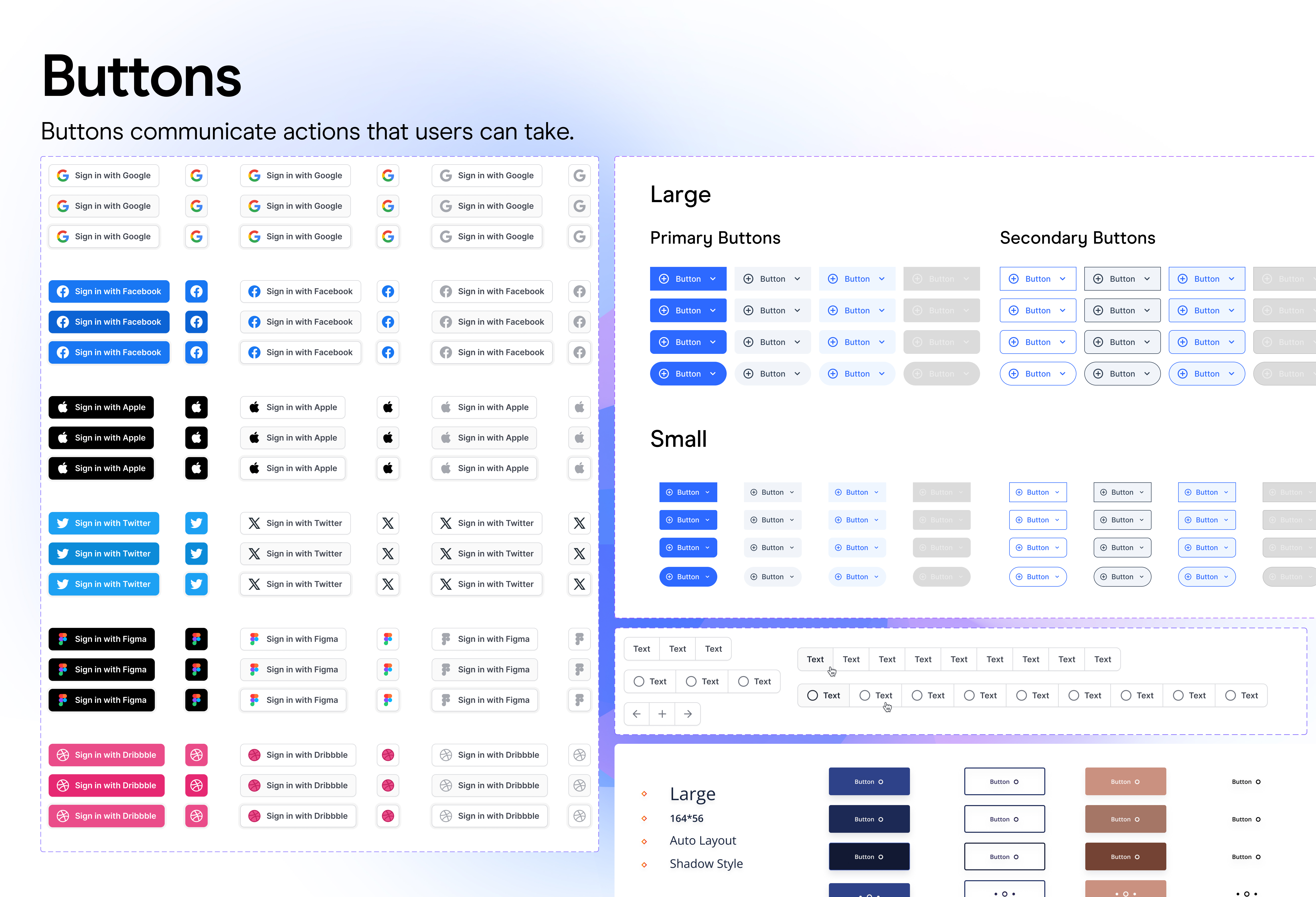The width and height of the screenshot is (1316, 897).
Task: Click the top grayed-out Figma icon-only button
Action: tap(579, 639)
